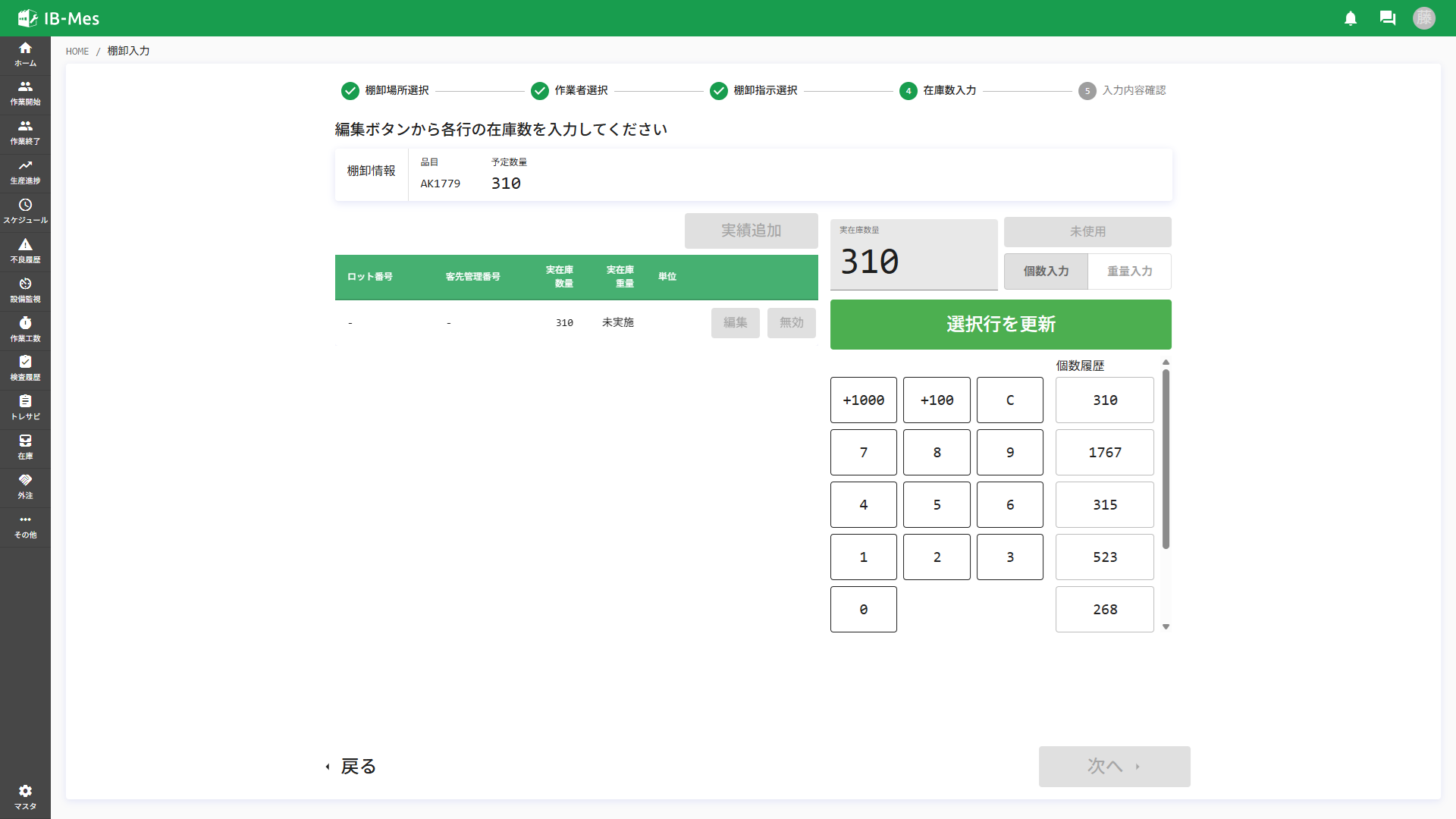Open the 設備監視 monitoring icon
The image size is (1456, 819).
coord(25,290)
